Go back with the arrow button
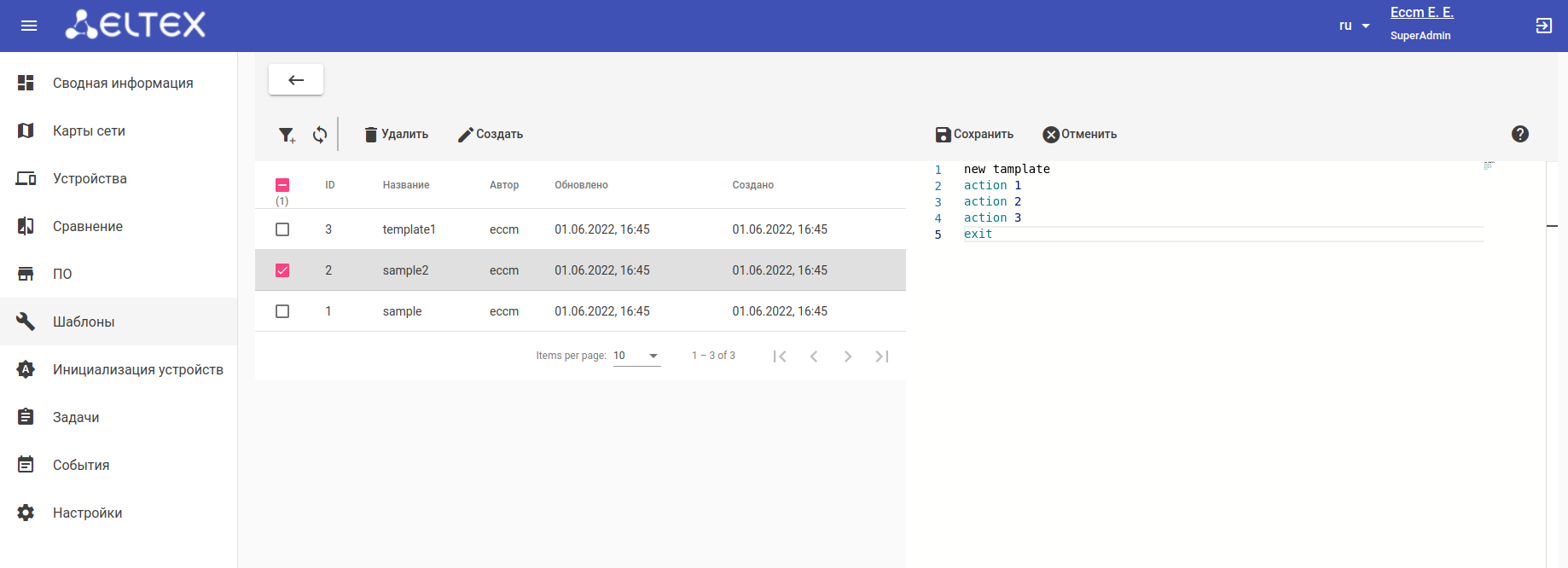 (296, 79)
